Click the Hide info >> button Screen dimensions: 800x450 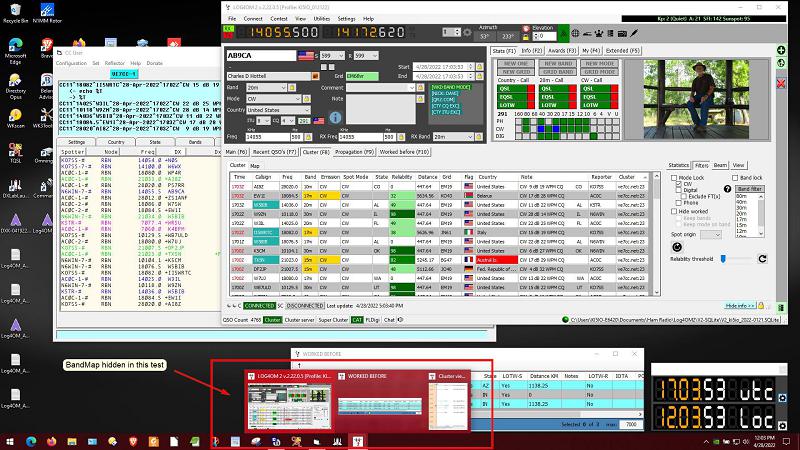[x=740, y=306]
